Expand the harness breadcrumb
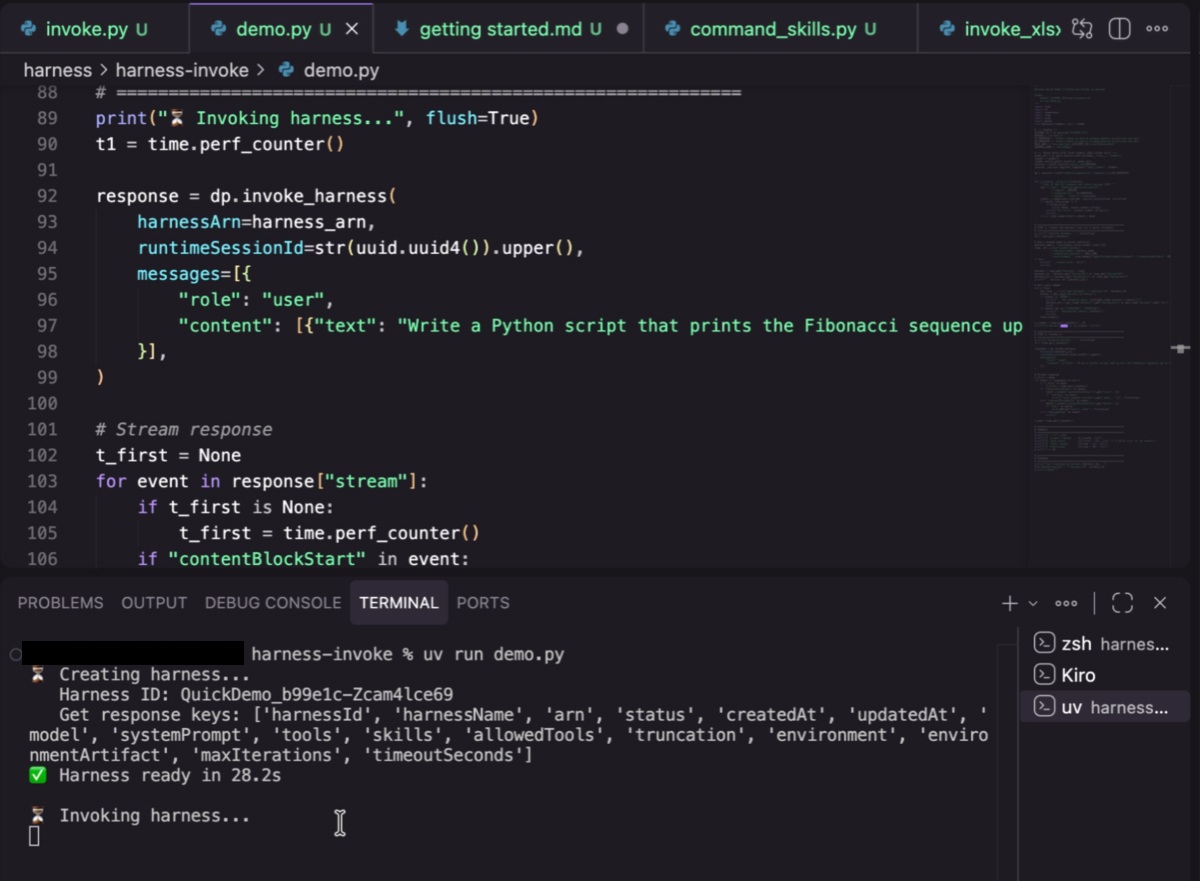The height and width of the screenshot is (881, 1200). click(x=57, y=70)
